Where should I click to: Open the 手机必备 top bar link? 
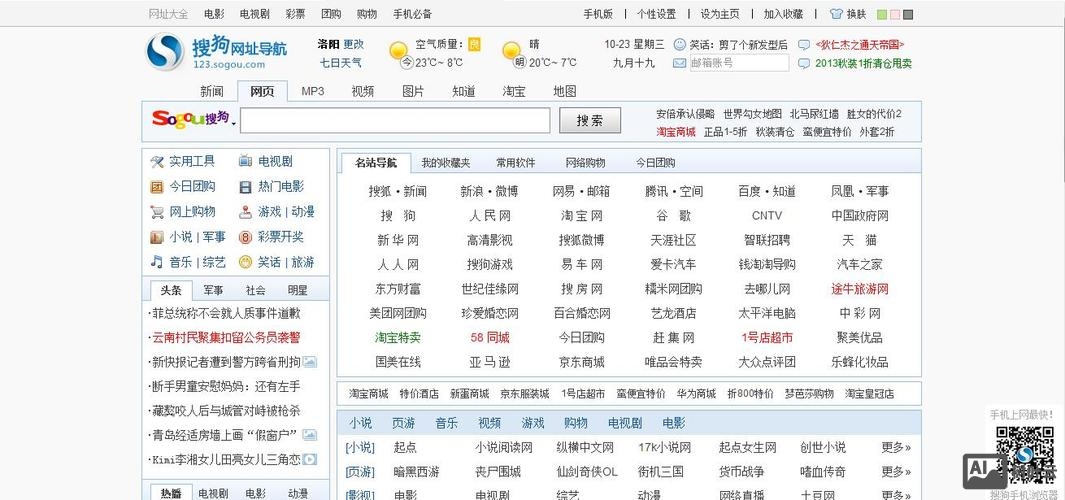[412, 14]
